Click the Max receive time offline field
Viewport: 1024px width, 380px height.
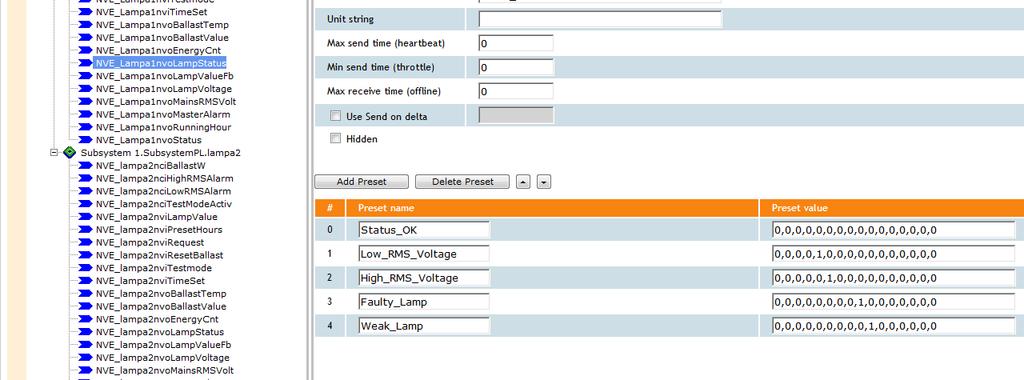click(x=516, y=91)
